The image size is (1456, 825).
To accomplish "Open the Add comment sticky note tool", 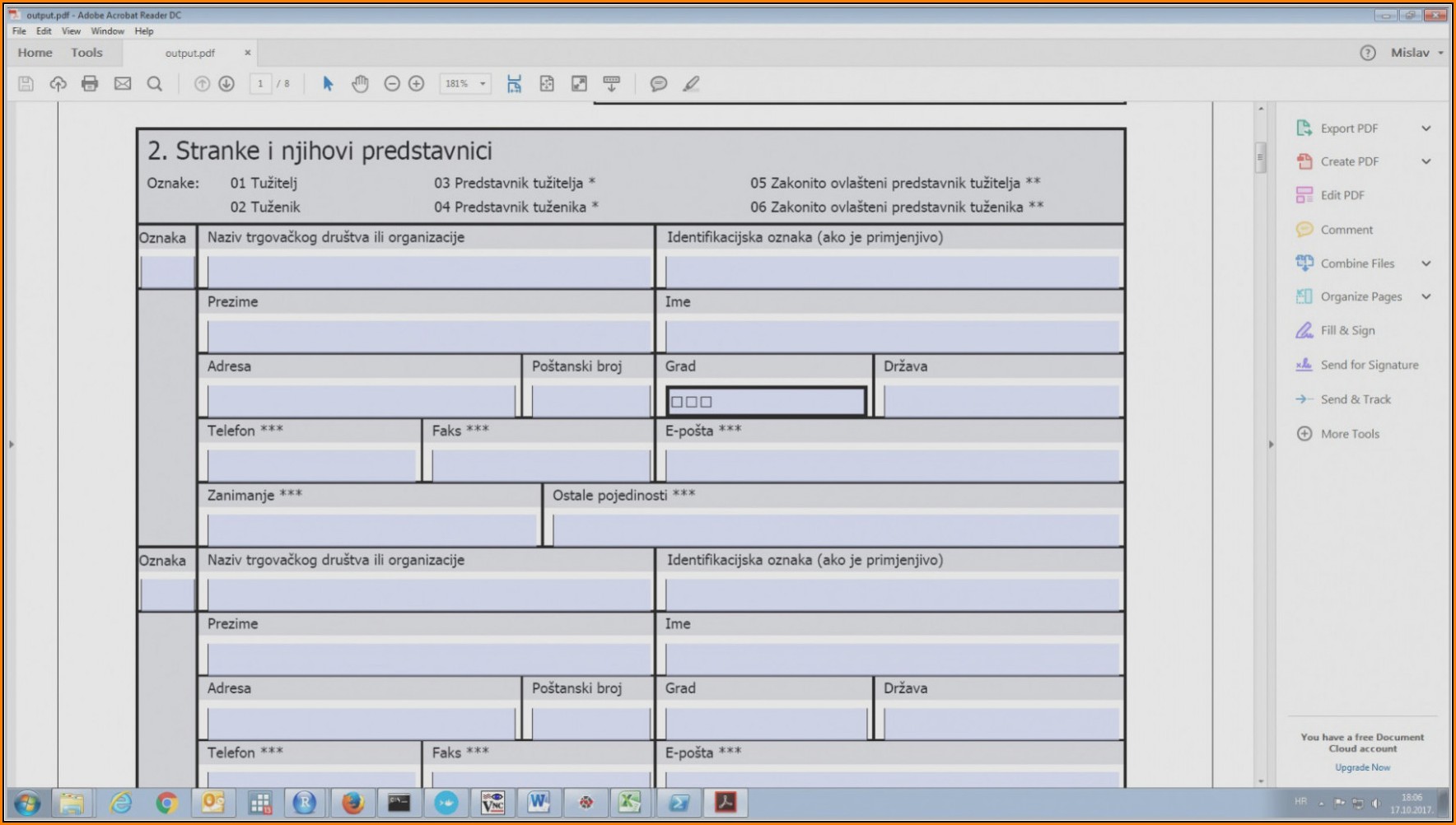I will (x=658, y=84).
